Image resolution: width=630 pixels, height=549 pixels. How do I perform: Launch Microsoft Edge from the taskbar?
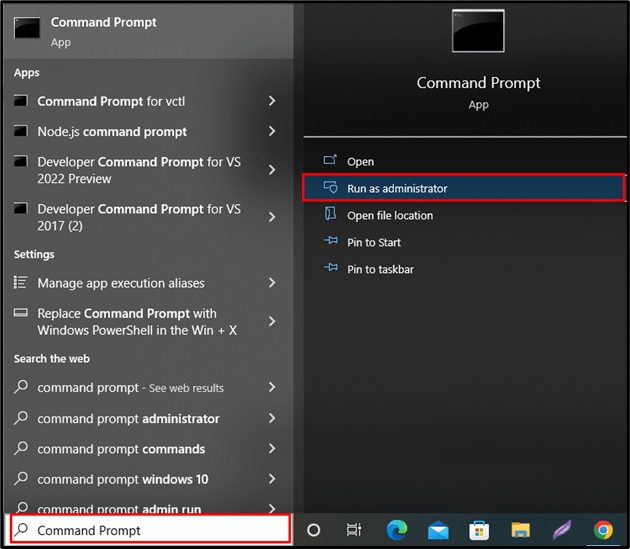click(397, 530)
